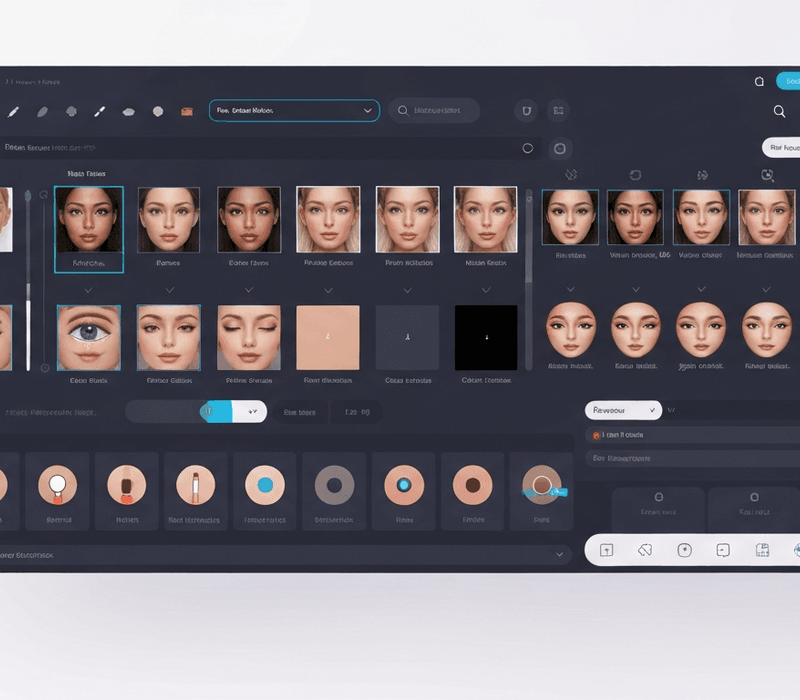Click the left card with circle icon below the rows
This screenshot has width=800, height=700.
click(x=658, y=509)
